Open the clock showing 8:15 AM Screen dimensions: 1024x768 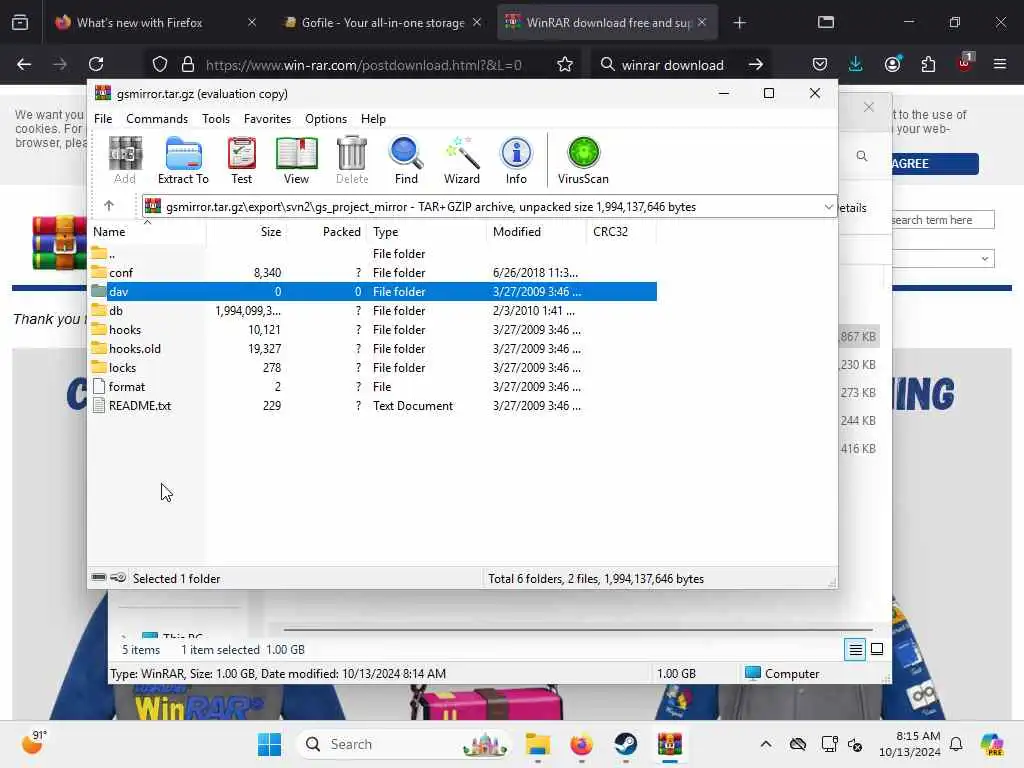pyautogui.click(x=910, y=744)
